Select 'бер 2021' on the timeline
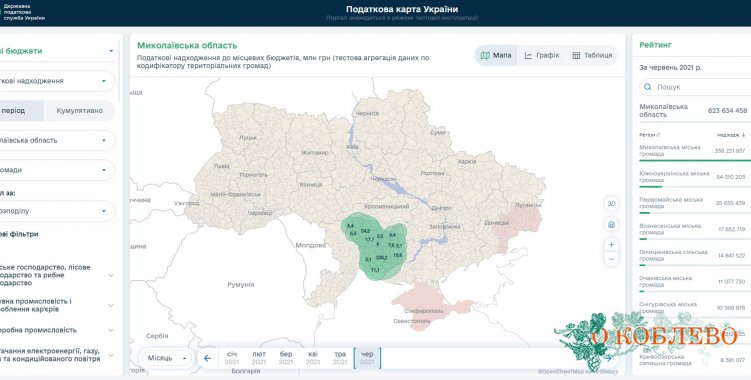Screen dimensions: 751x380 286,358
